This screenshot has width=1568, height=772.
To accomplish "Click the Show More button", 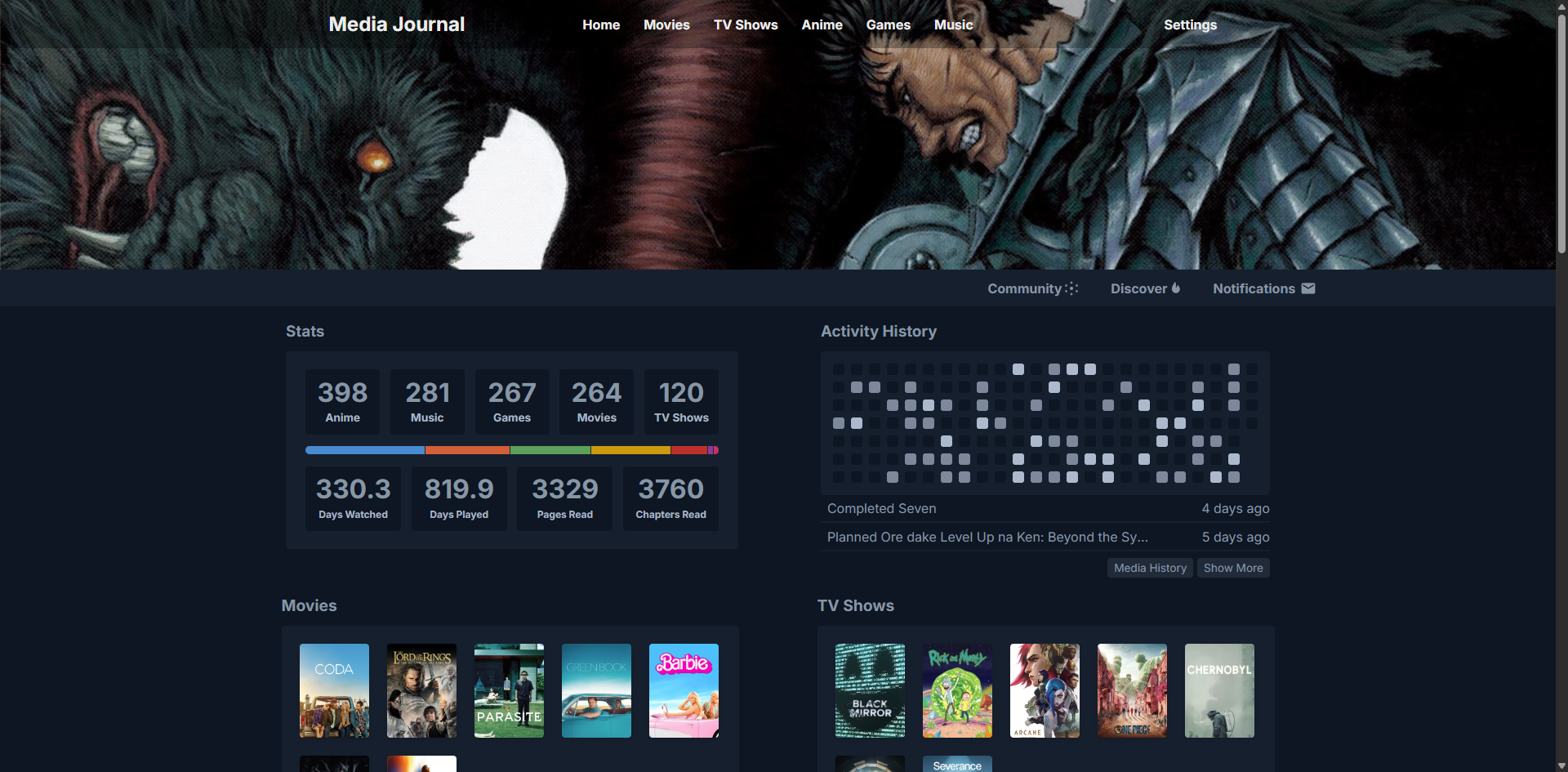I will pos(1233,568).
